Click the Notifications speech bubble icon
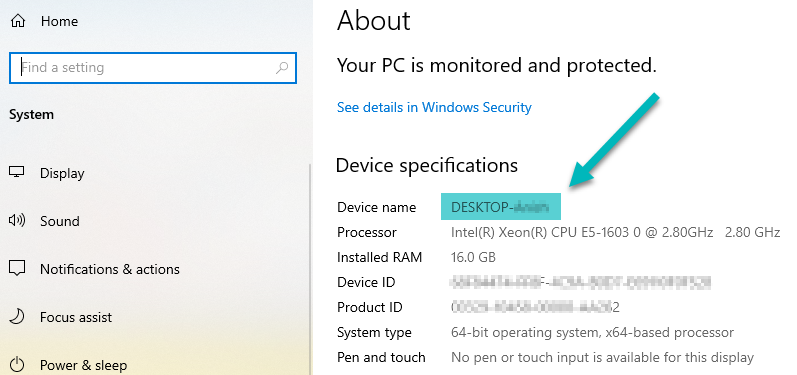Viewport: 797px width, 375px height. coord(17,269)
